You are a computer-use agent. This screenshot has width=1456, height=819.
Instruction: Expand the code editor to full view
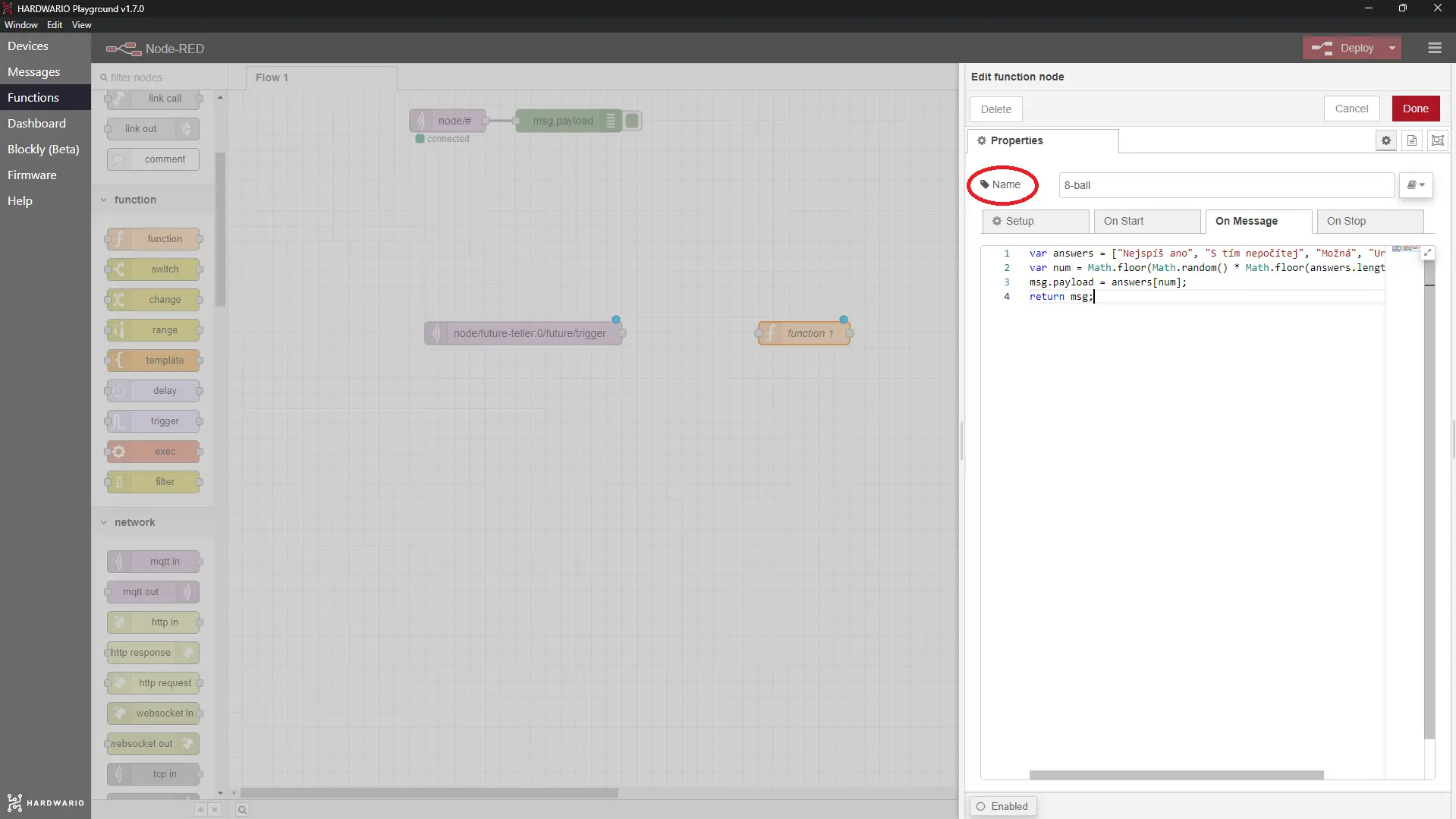tap(1427, 253)
